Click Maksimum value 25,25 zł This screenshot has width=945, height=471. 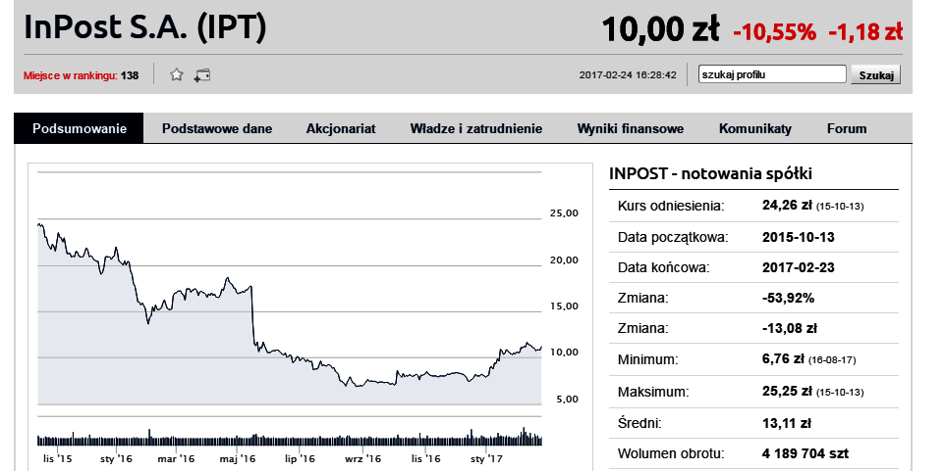point(786,391)
